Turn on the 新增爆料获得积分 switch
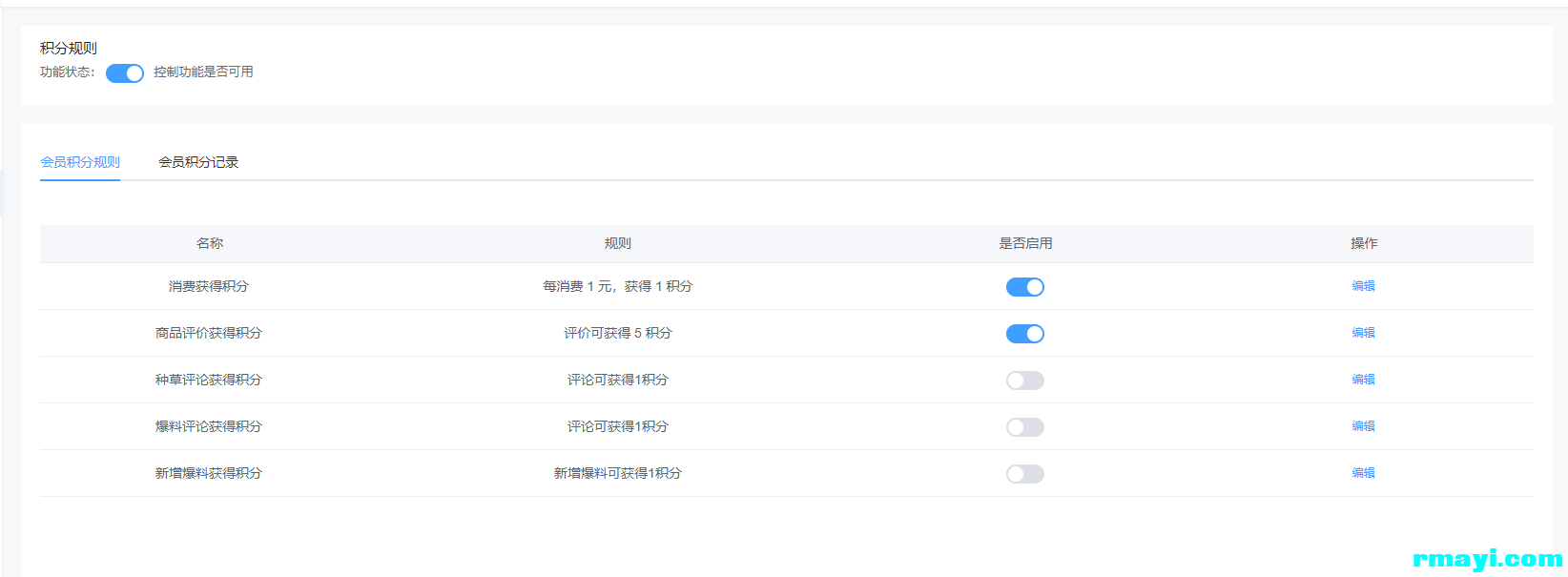 click(x=1024, y=474)
